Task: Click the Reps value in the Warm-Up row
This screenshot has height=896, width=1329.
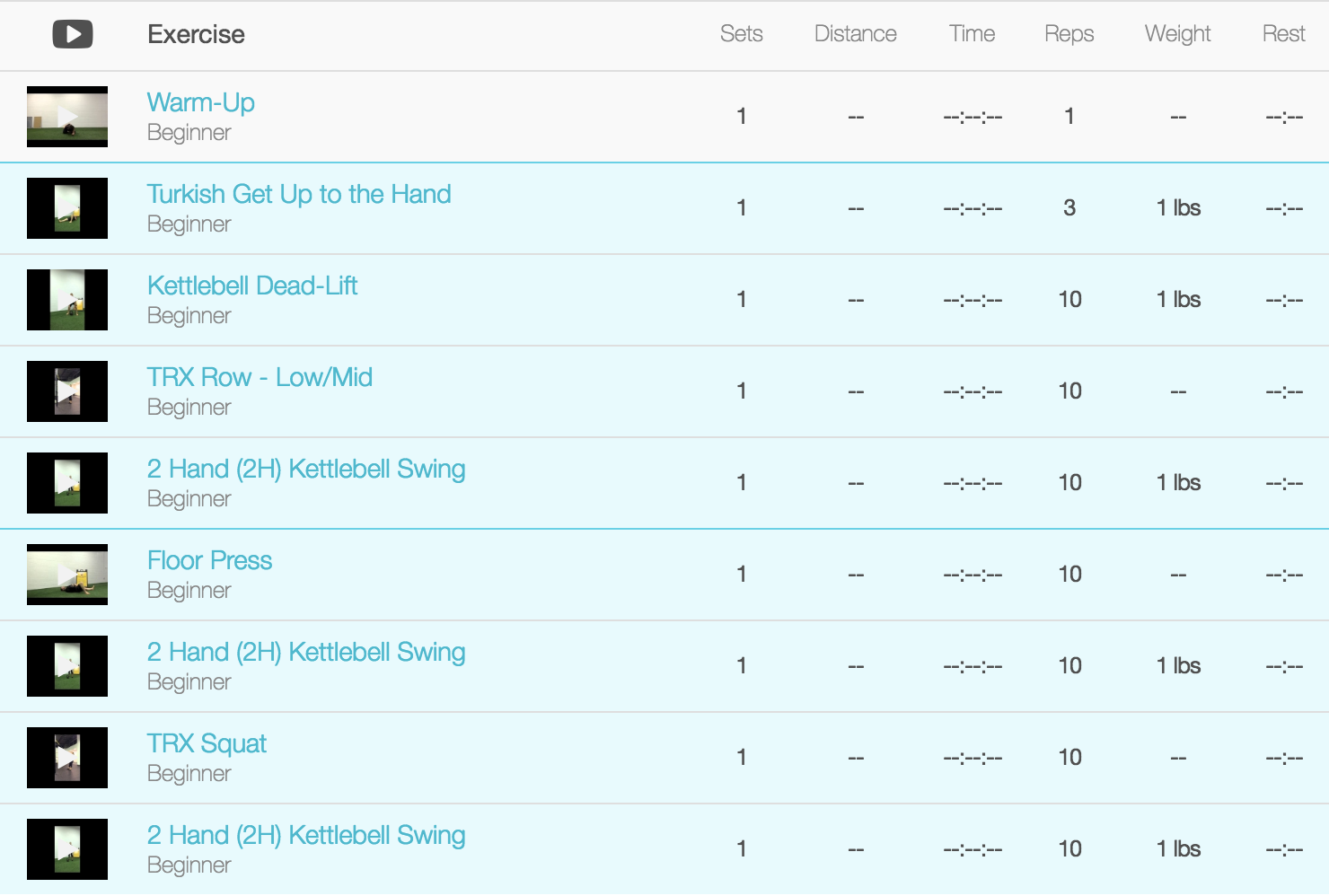Action: coord(1069,116)
